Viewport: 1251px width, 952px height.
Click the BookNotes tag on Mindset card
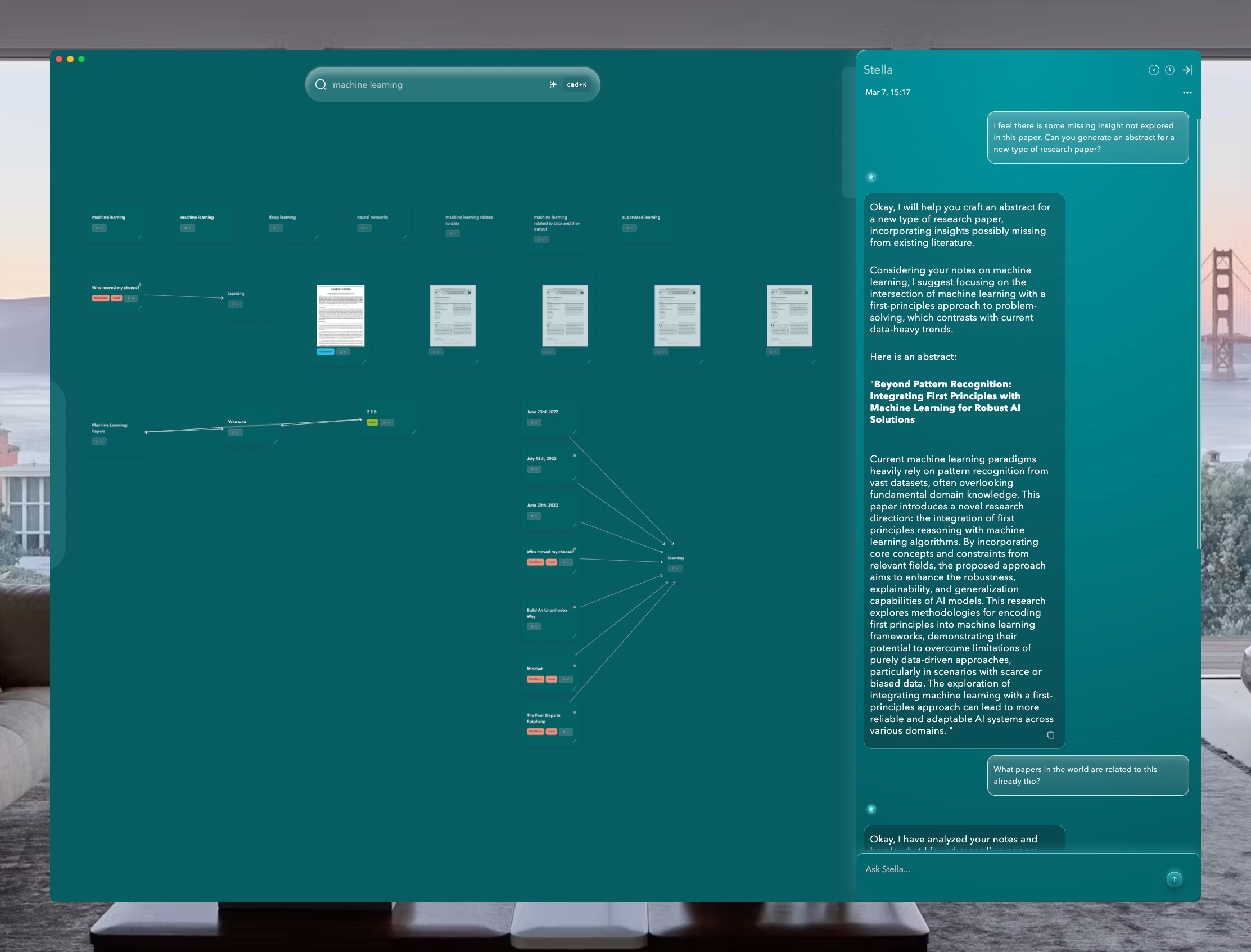[535, 679]
